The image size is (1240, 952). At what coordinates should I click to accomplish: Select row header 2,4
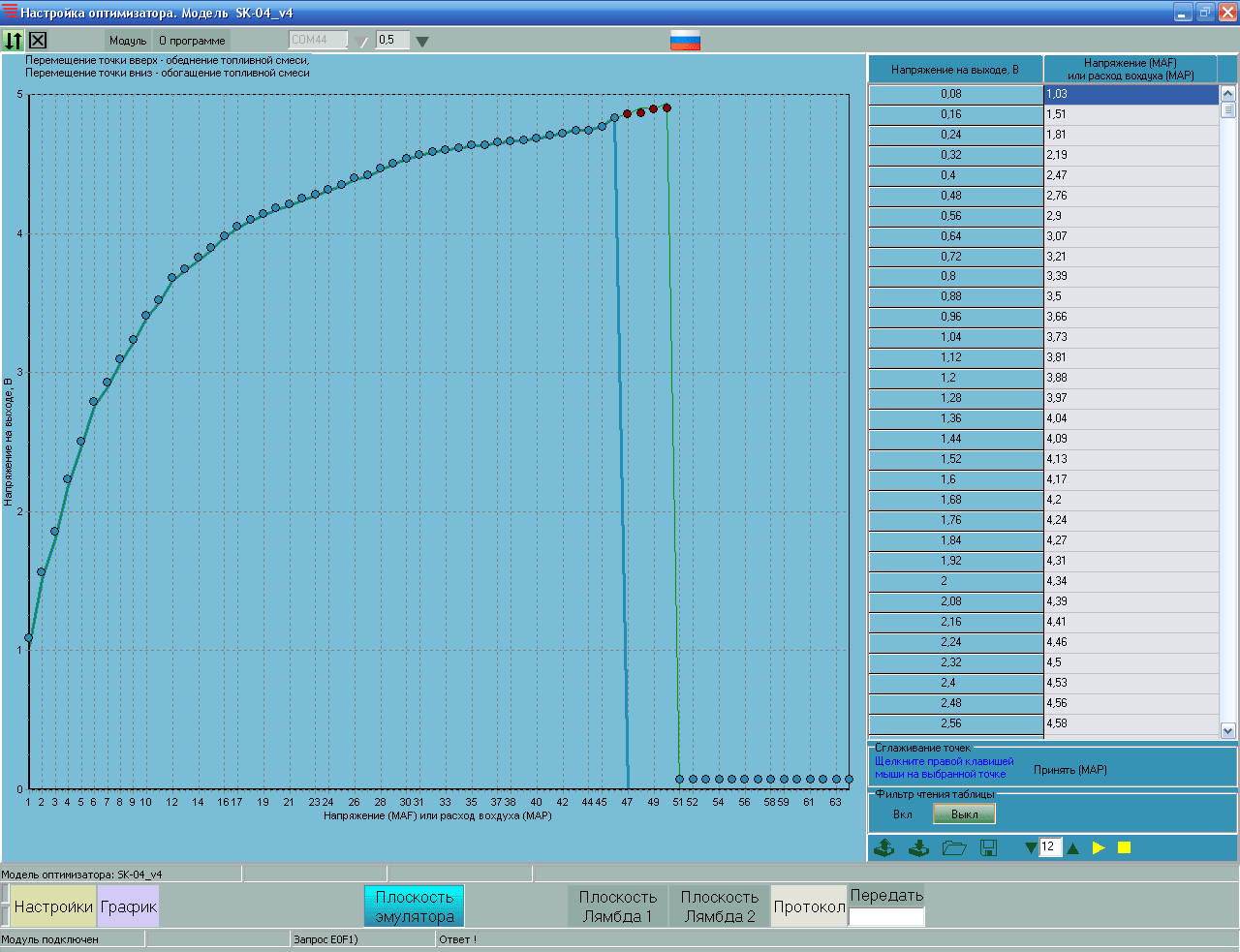(955, 683)
